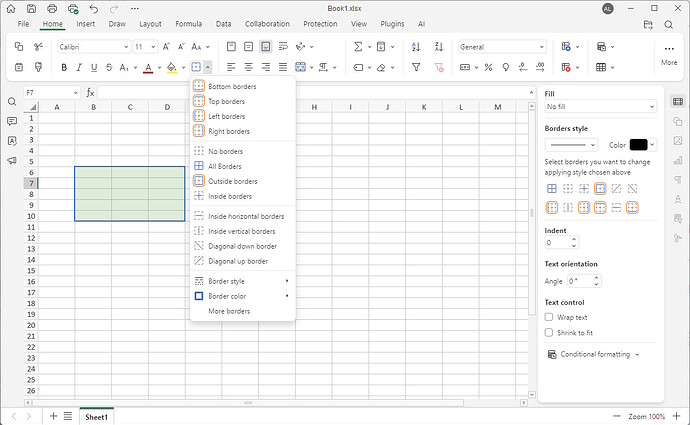690x425 pixels.
Task: Click the Conditional formatting button
Action: [595, 354]
